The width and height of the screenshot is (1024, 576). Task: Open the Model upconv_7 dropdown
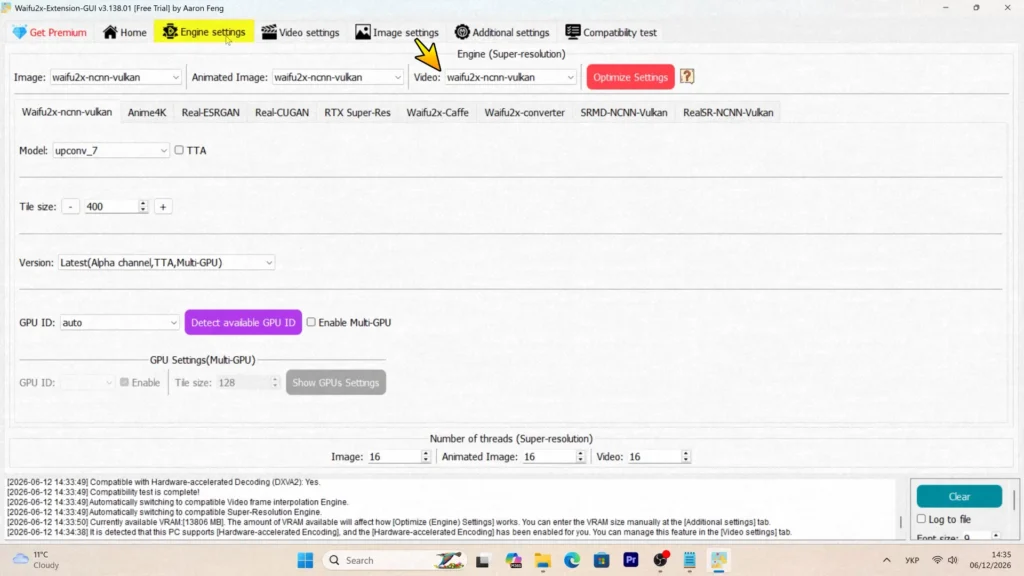[x=110, y=150]
